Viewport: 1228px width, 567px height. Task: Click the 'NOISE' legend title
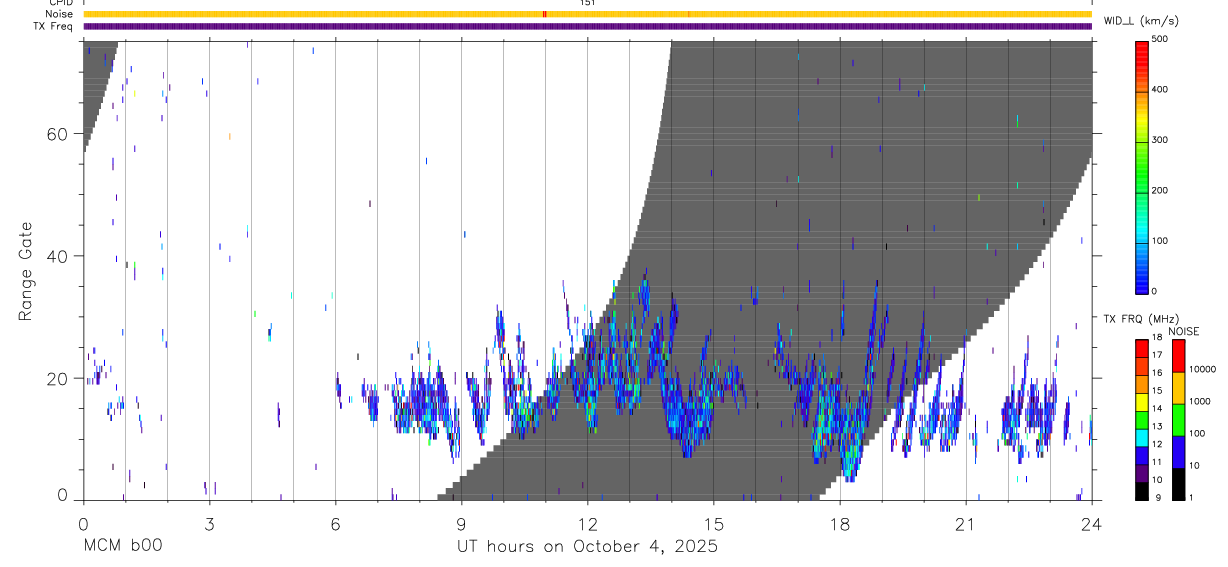point(1184,332)
